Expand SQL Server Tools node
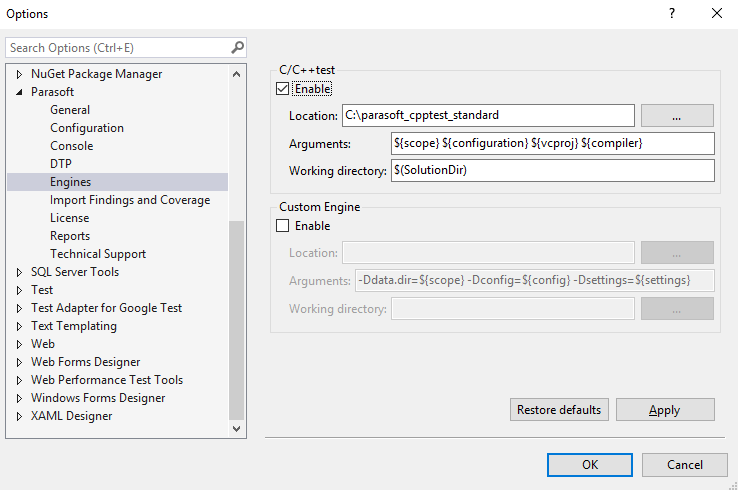Viewport: 738px width, 490px height. point(19,272)
